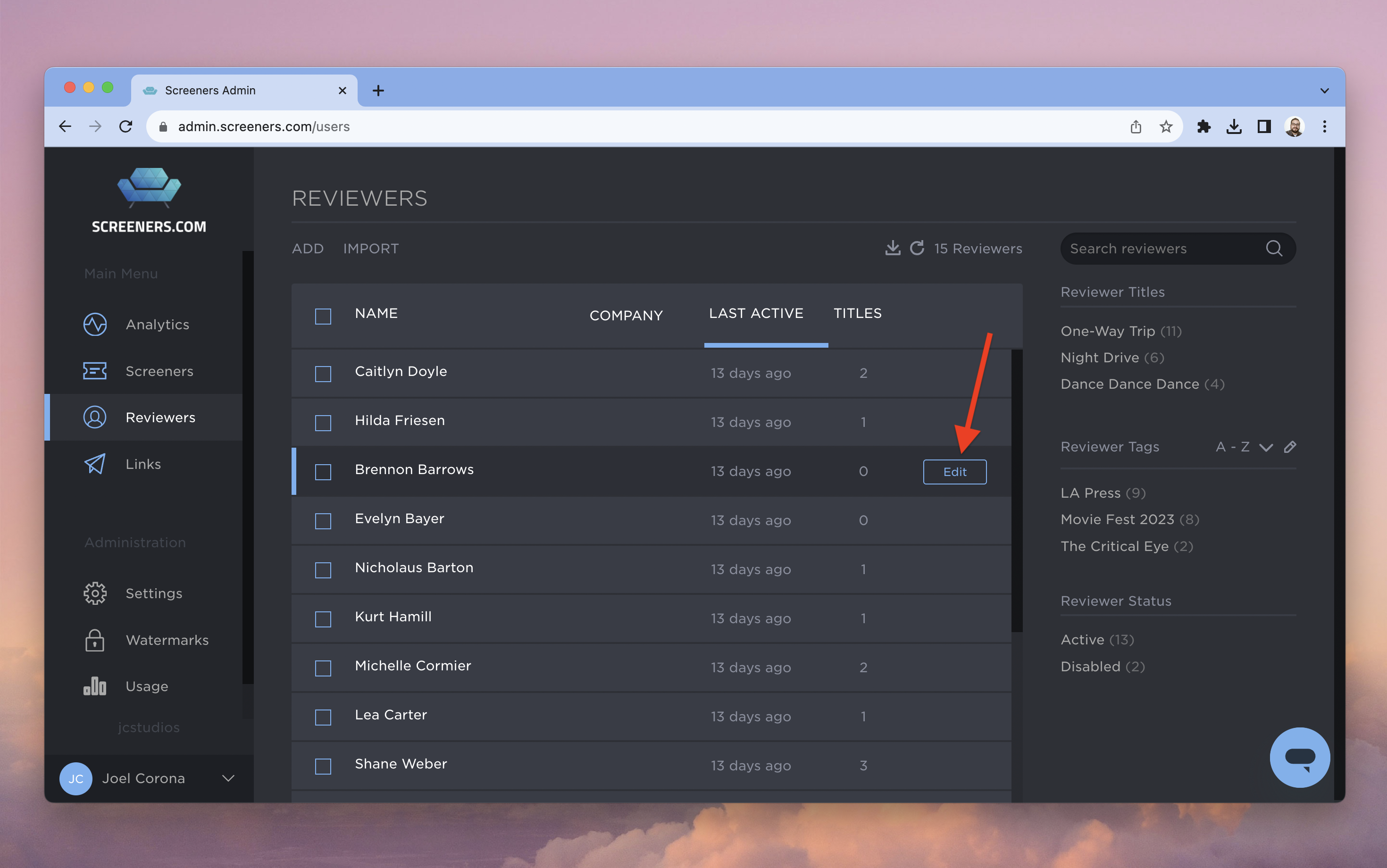Check the Lea Carter checkbox
The image size is (1387, 868).
(323, 718)
